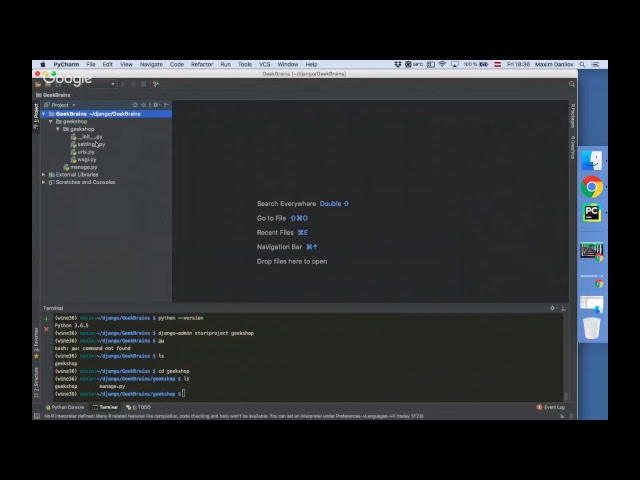Open the Event Log
Viewport: 640px width, 480px height.
(x=551, y=407)
